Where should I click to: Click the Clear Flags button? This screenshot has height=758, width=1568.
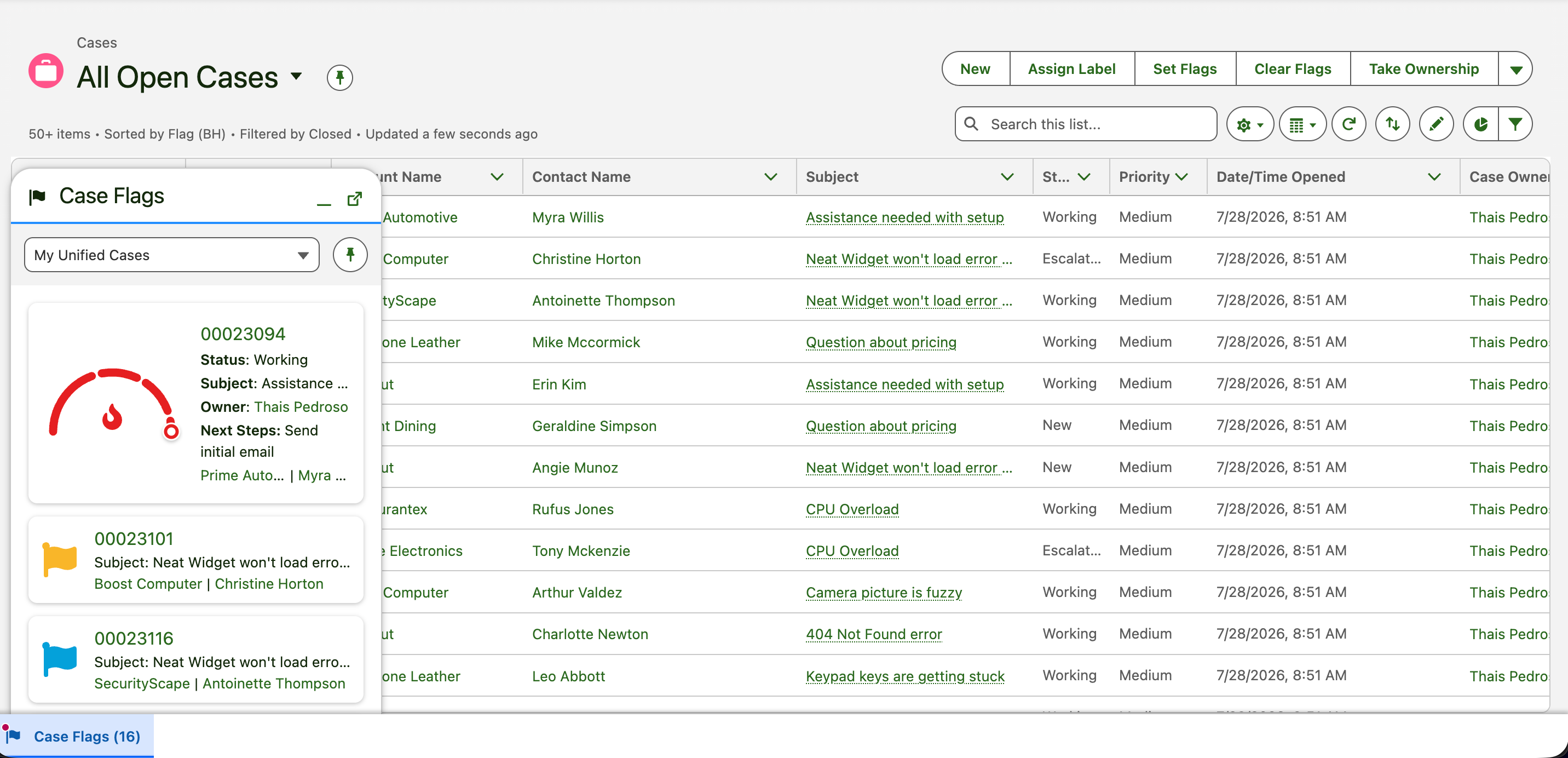point(1293,69)
